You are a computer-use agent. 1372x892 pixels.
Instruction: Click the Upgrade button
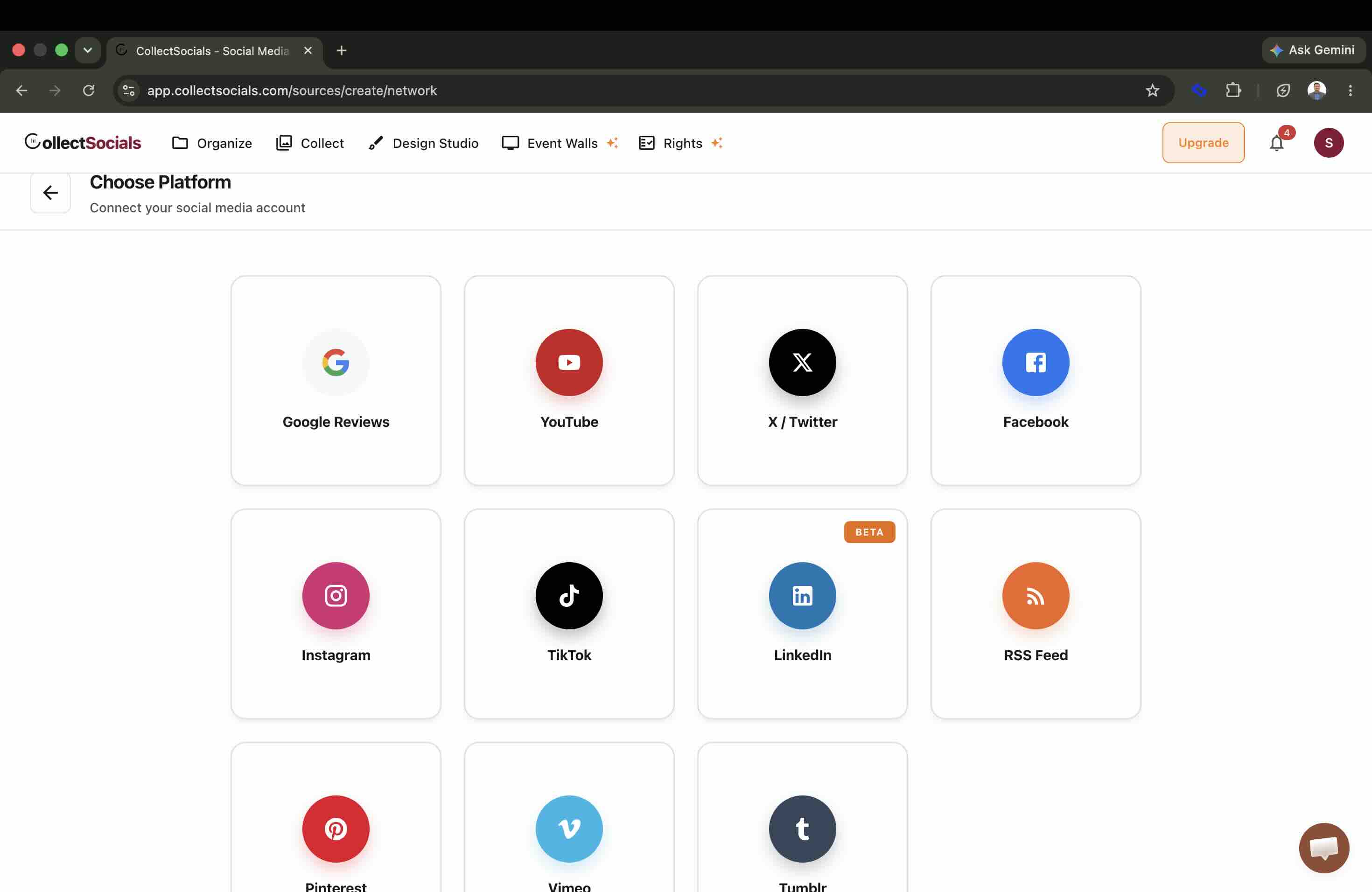coord(1203,143)
